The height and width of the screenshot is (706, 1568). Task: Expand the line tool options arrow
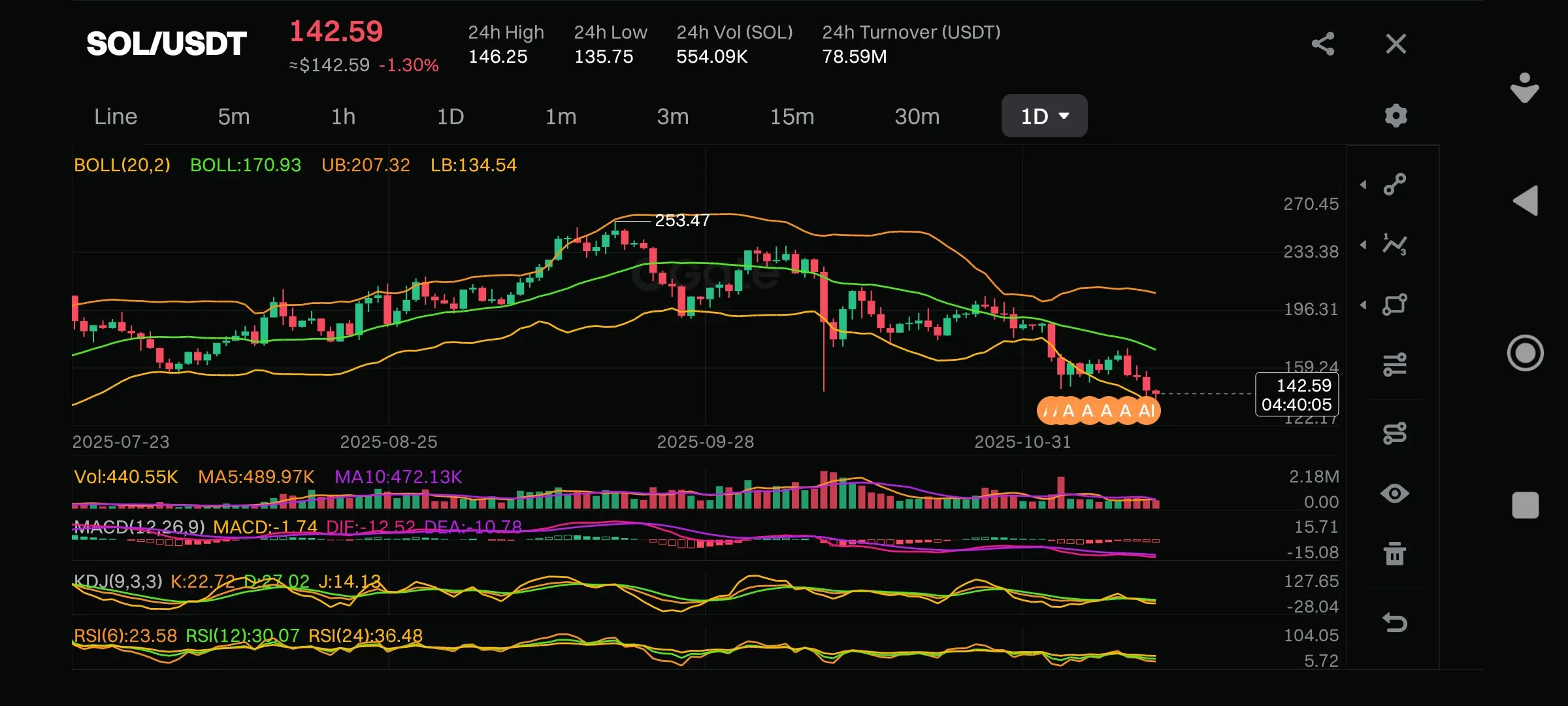(1364, 185)
